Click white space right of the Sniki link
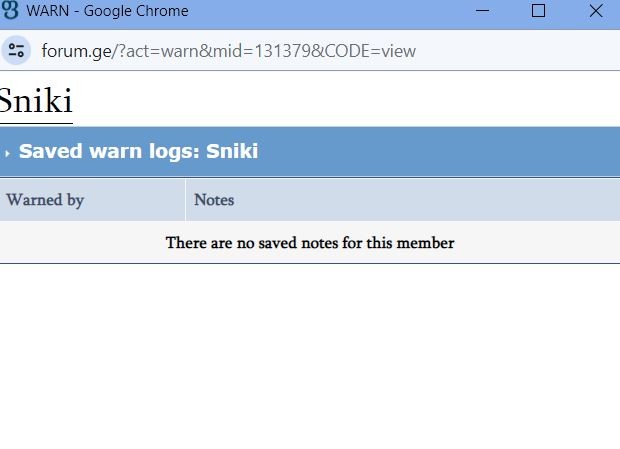Image resolution: width=620 pixels, height=449 pixels. [350, 102]
